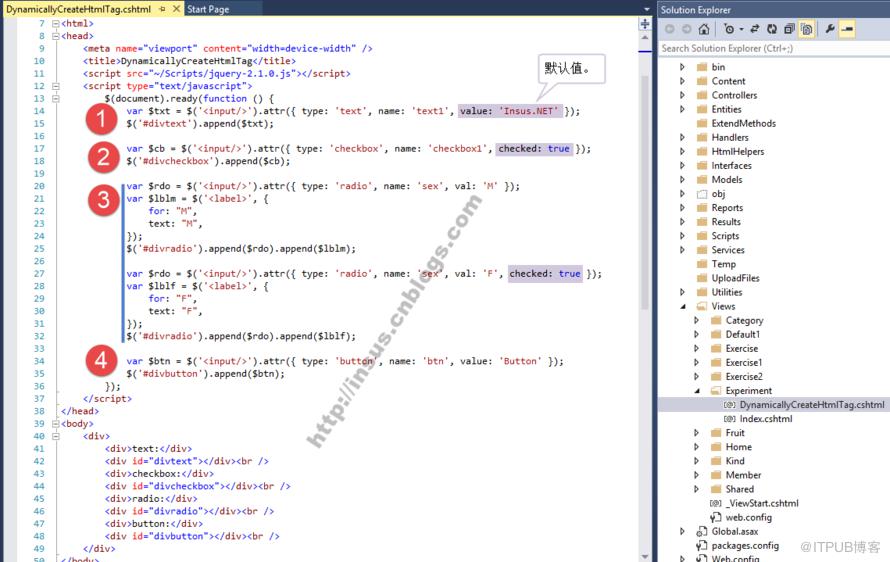
Task: Toggle the highlighted Preview Selected Items icon
Action: [x=847, y=29]
